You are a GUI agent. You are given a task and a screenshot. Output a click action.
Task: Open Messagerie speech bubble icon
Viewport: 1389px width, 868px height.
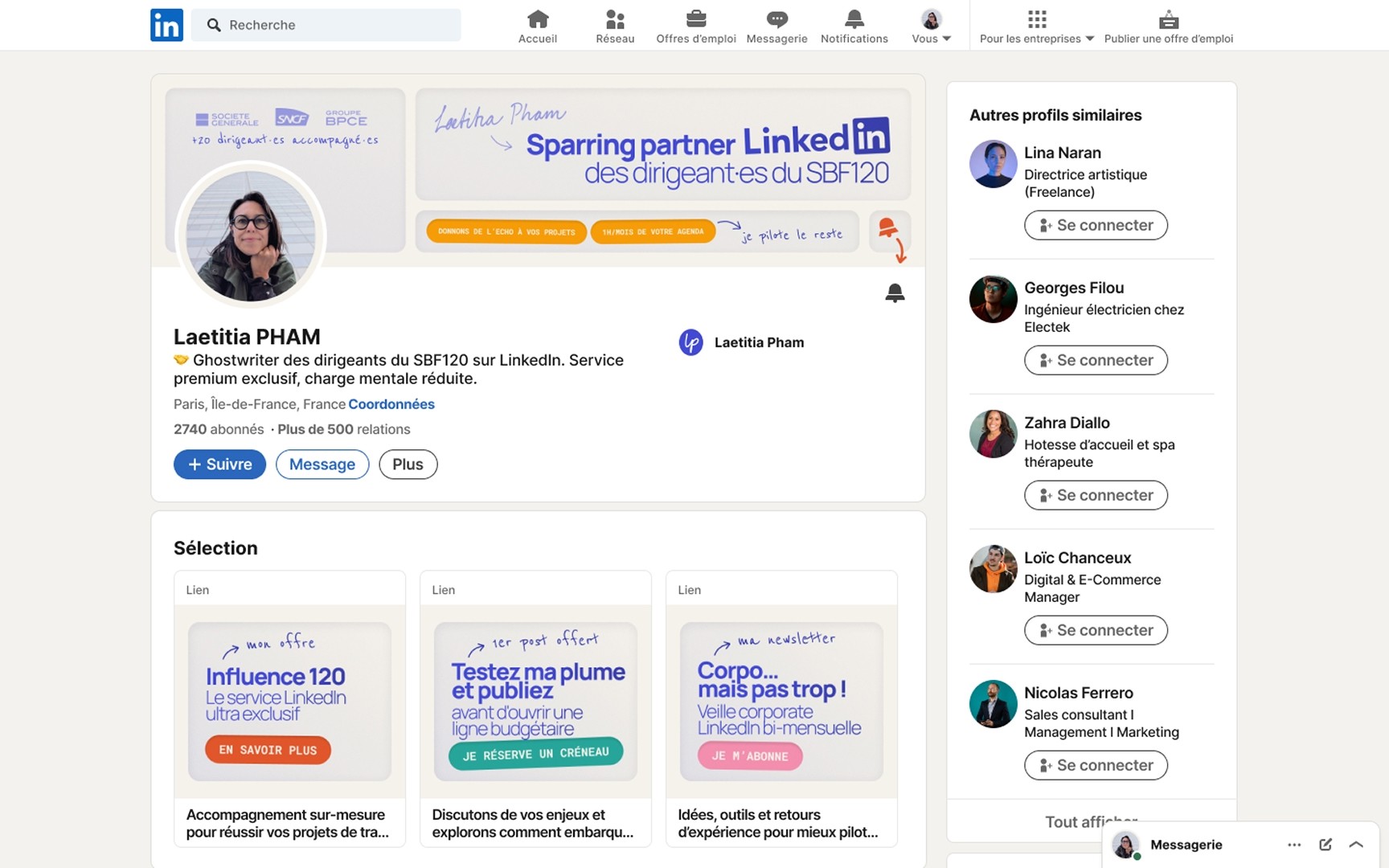coord(776,26)
